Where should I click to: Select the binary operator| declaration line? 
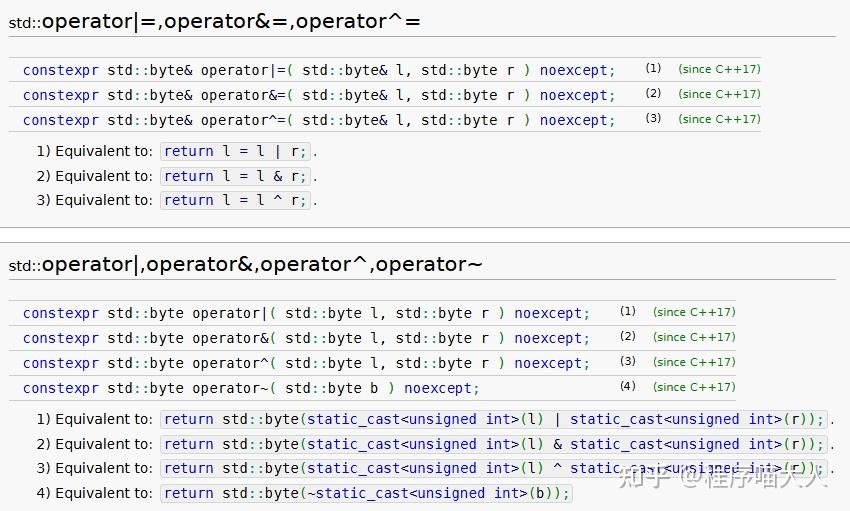pos(306,313)
